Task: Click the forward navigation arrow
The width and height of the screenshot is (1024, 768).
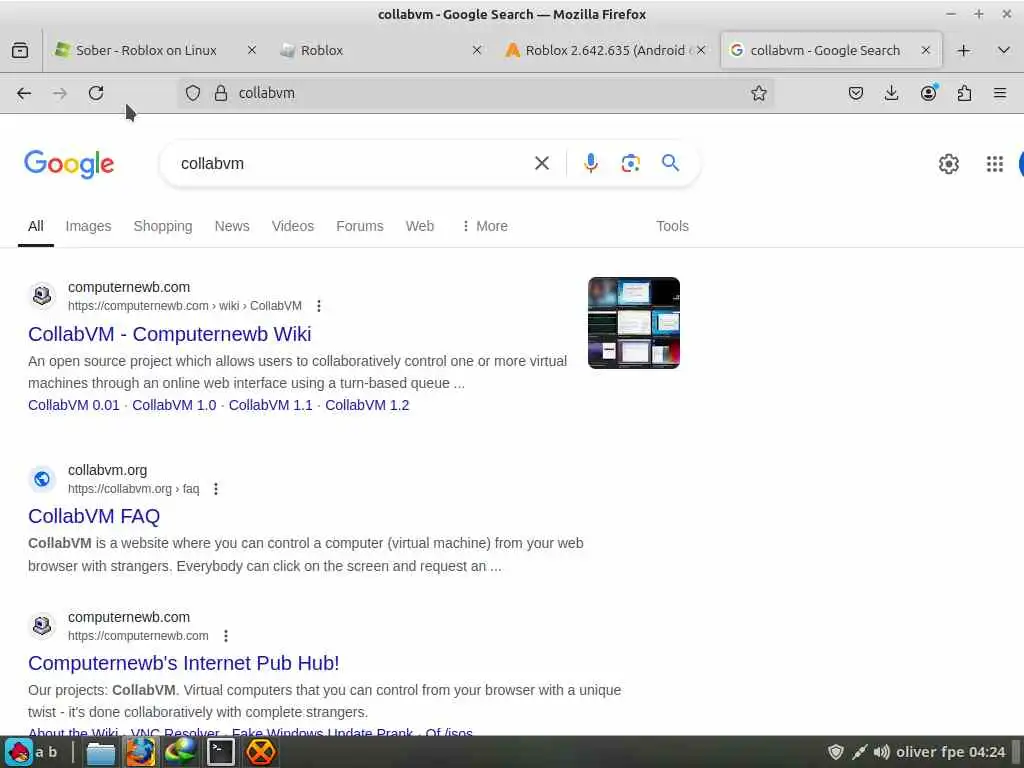Action: click(x=60, y=93)
